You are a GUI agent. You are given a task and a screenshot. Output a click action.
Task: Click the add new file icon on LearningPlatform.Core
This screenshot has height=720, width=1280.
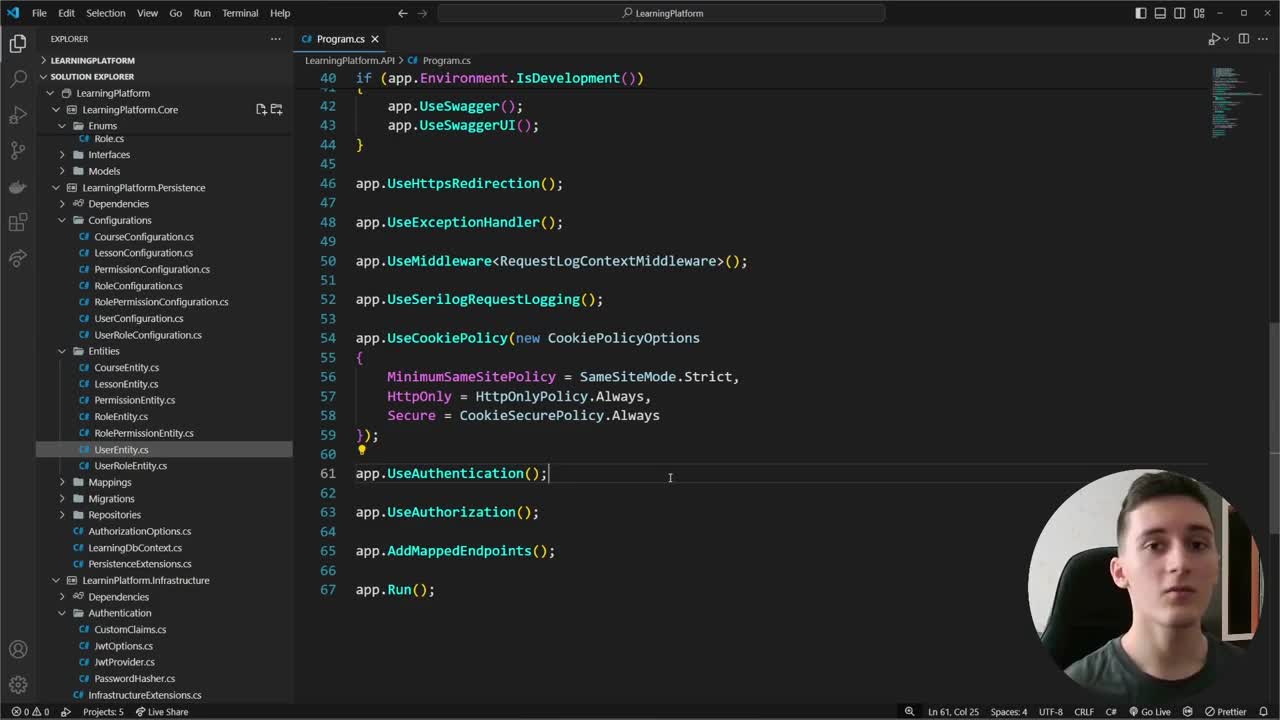click(261, 109)
